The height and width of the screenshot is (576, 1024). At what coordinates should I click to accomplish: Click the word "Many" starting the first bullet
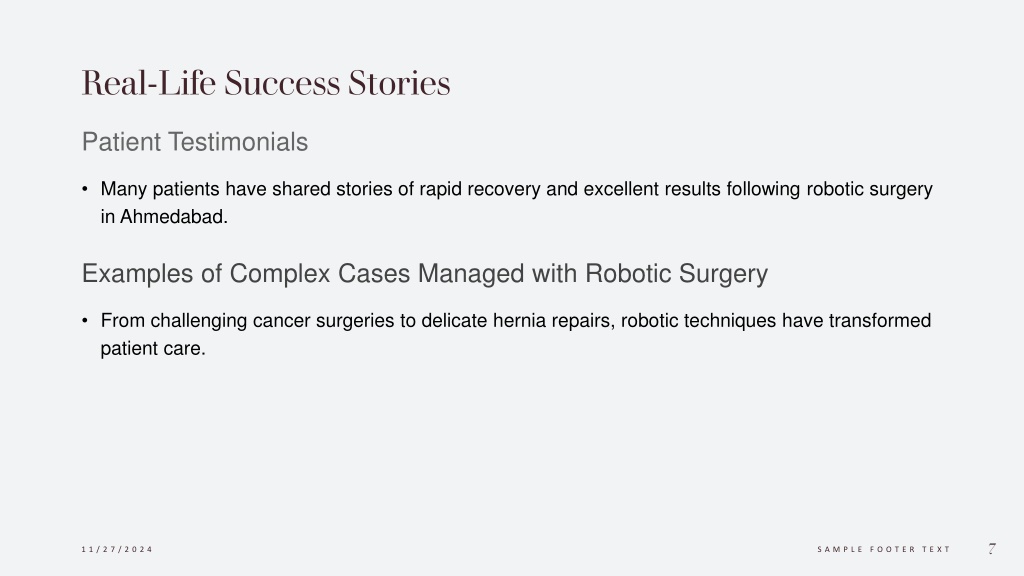click(x=123, y=189)
